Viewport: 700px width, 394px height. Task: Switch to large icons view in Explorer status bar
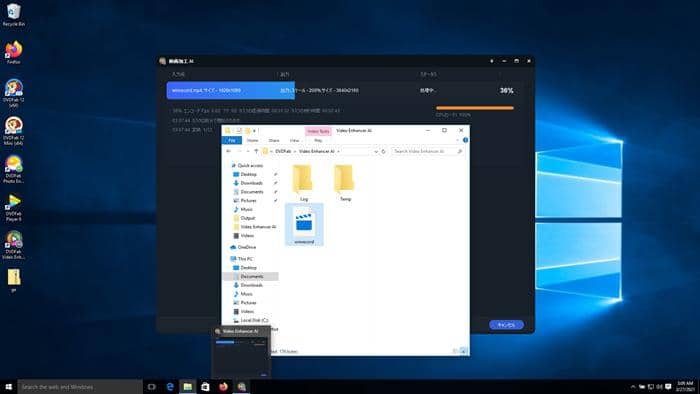[x=463, y=351]
